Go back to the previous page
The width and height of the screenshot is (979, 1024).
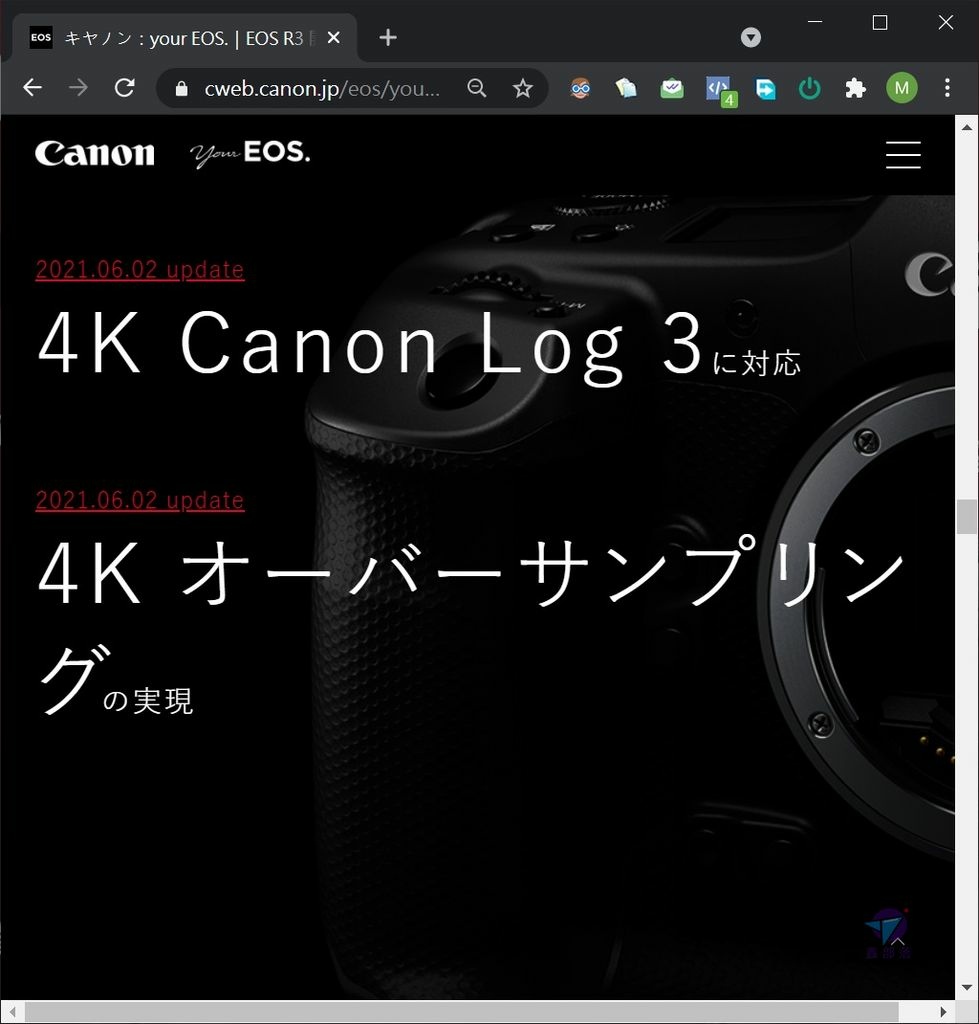(x=32, y=88)
